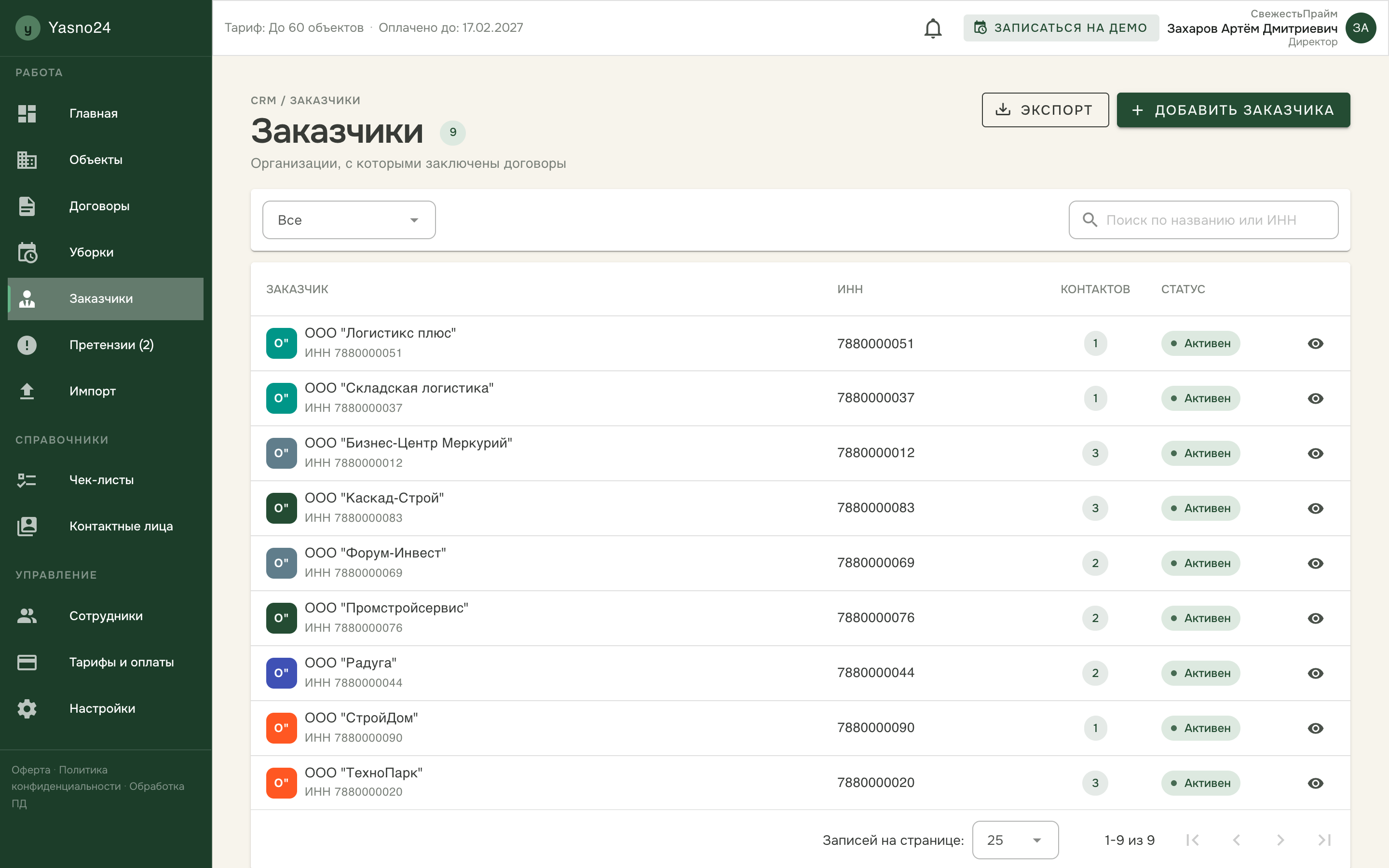Open Политика конфиденциальности footer link
Image resolution: width=1389 pixels, height=868 pixels.
pos(66,778)
